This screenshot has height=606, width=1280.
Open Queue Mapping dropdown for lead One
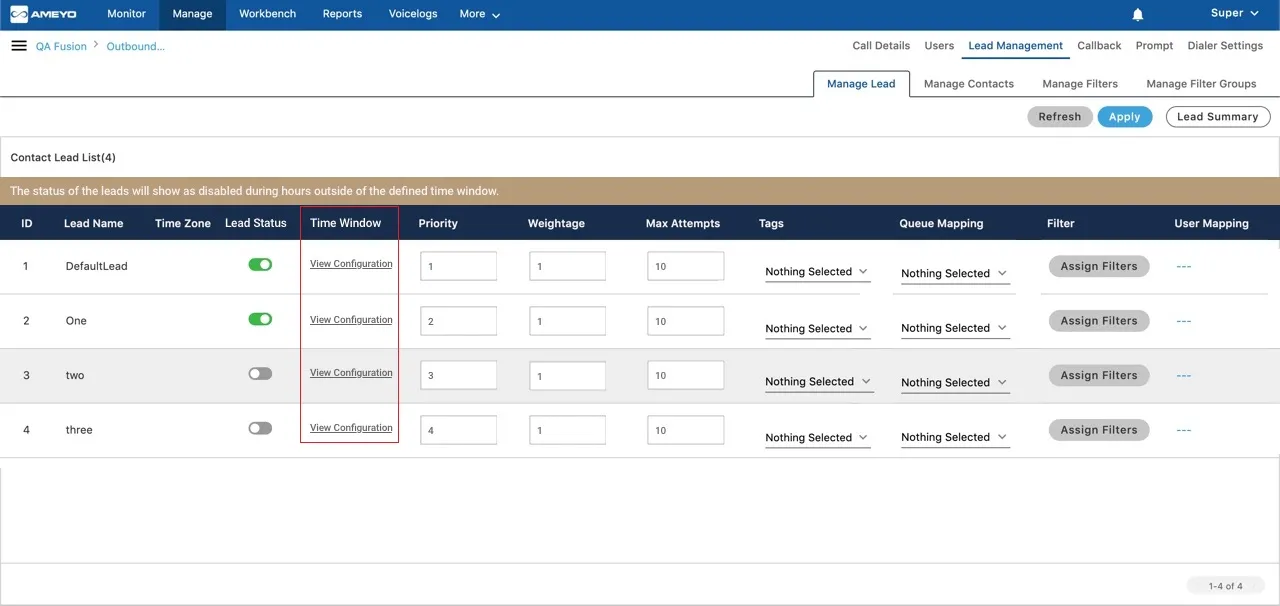point(954,328)
